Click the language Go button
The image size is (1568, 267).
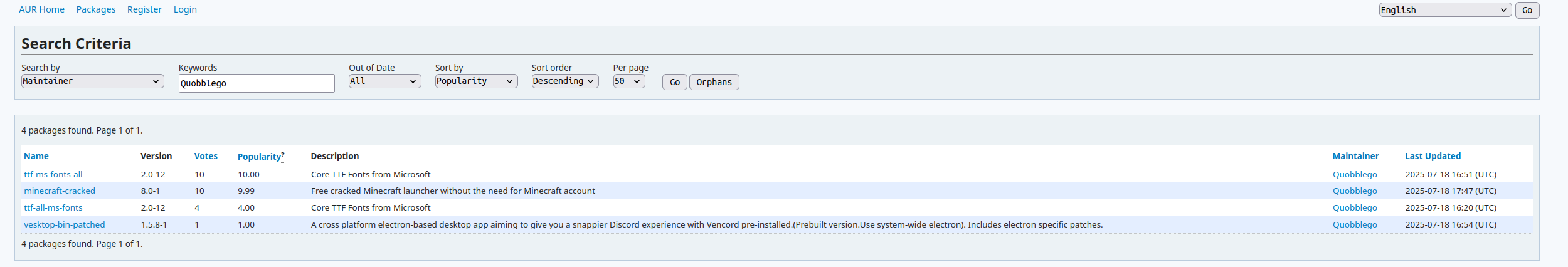(1527, 11)
